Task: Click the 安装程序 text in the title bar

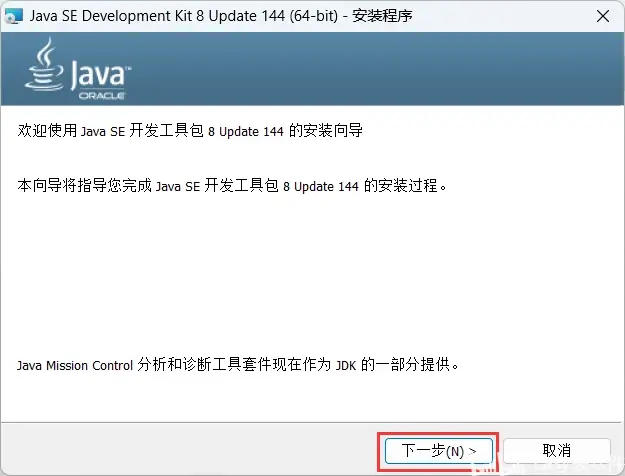Action: (x=382, y=16)
